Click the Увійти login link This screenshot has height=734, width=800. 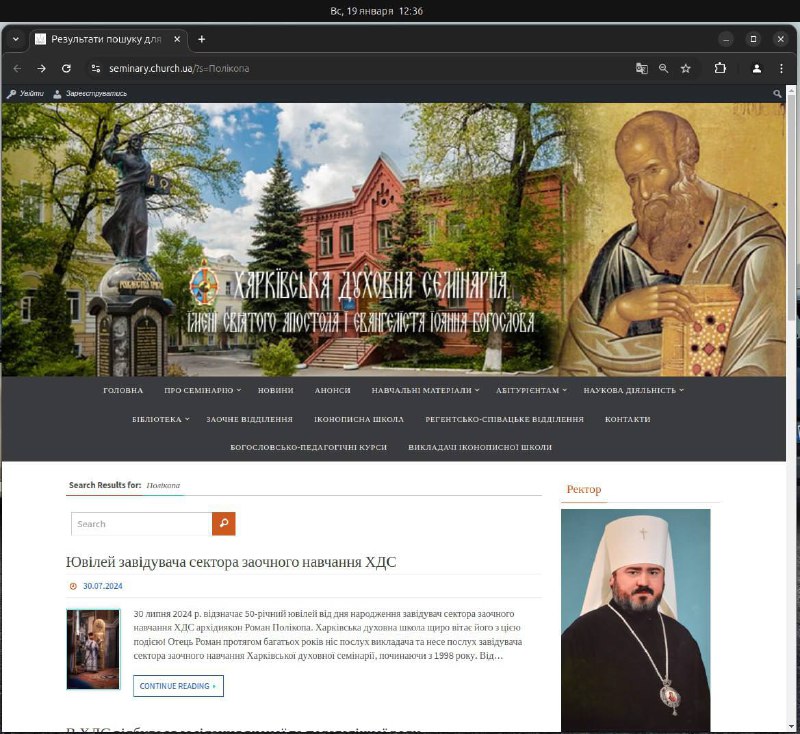click(x=26, y=93)
